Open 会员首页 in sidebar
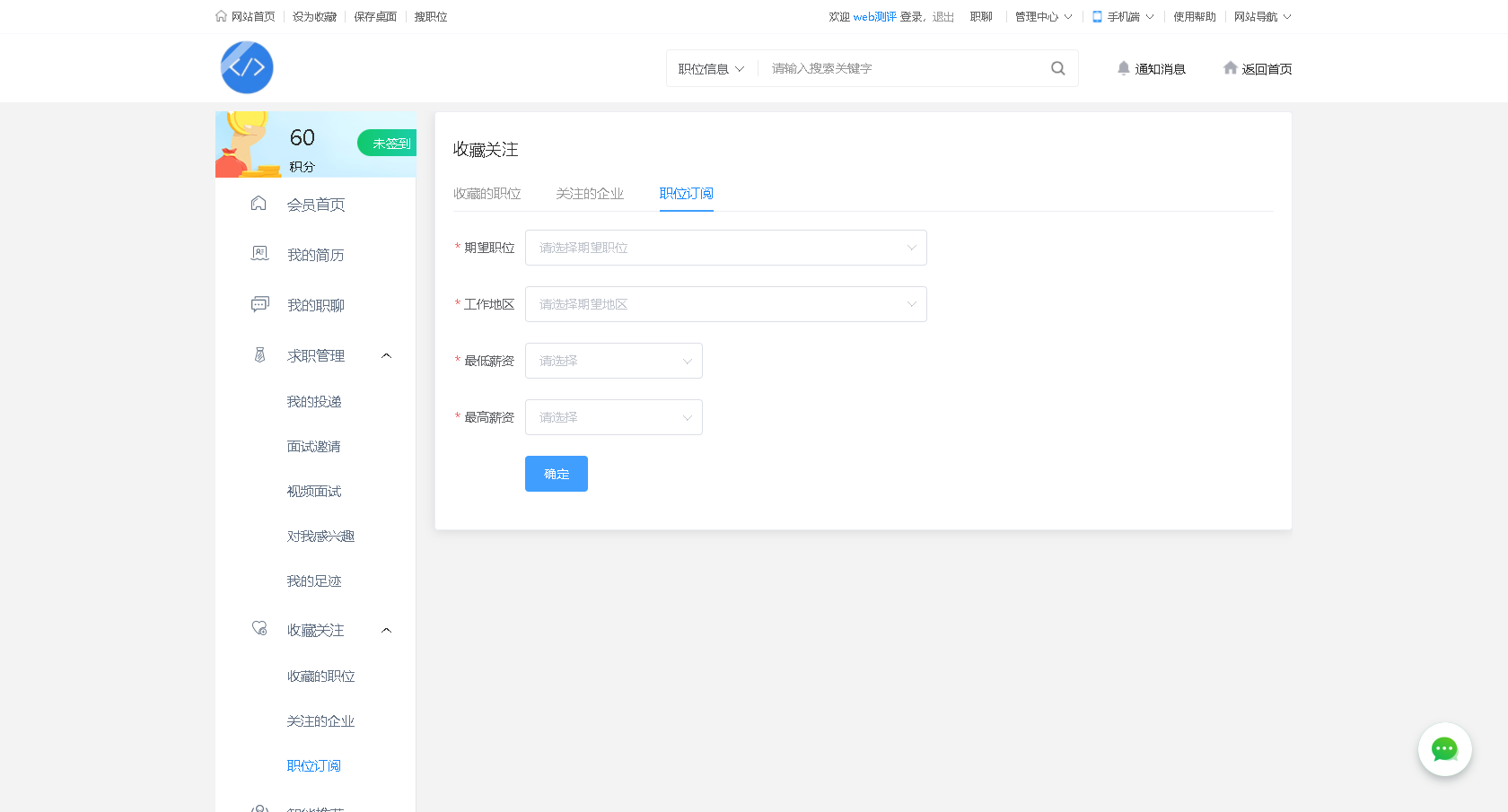Screen dimensions: 1508x812 pos(315,205)
